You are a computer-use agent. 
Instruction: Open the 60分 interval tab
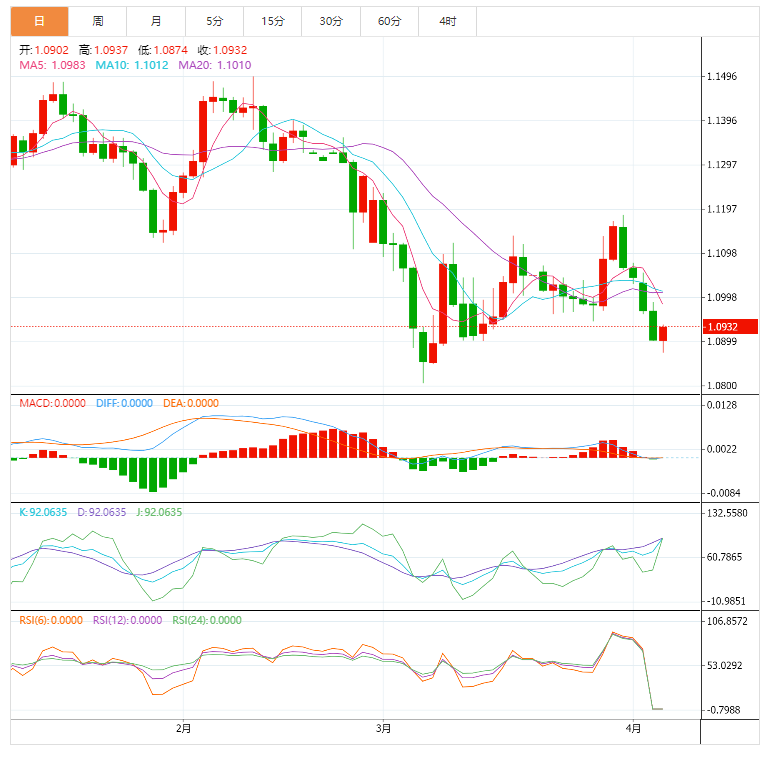(x=389, y=22)
